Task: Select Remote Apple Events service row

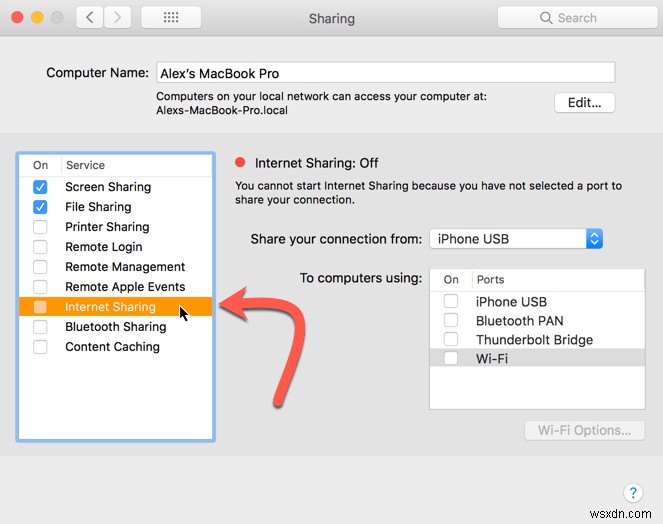Action: coord(115,287)
